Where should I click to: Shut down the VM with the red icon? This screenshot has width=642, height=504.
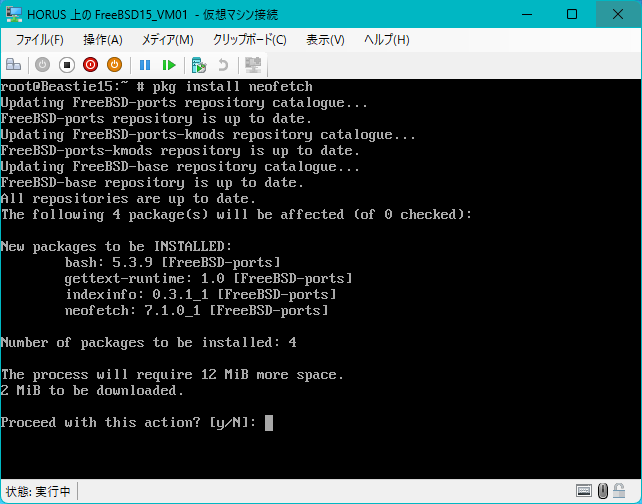click(90, 65)
